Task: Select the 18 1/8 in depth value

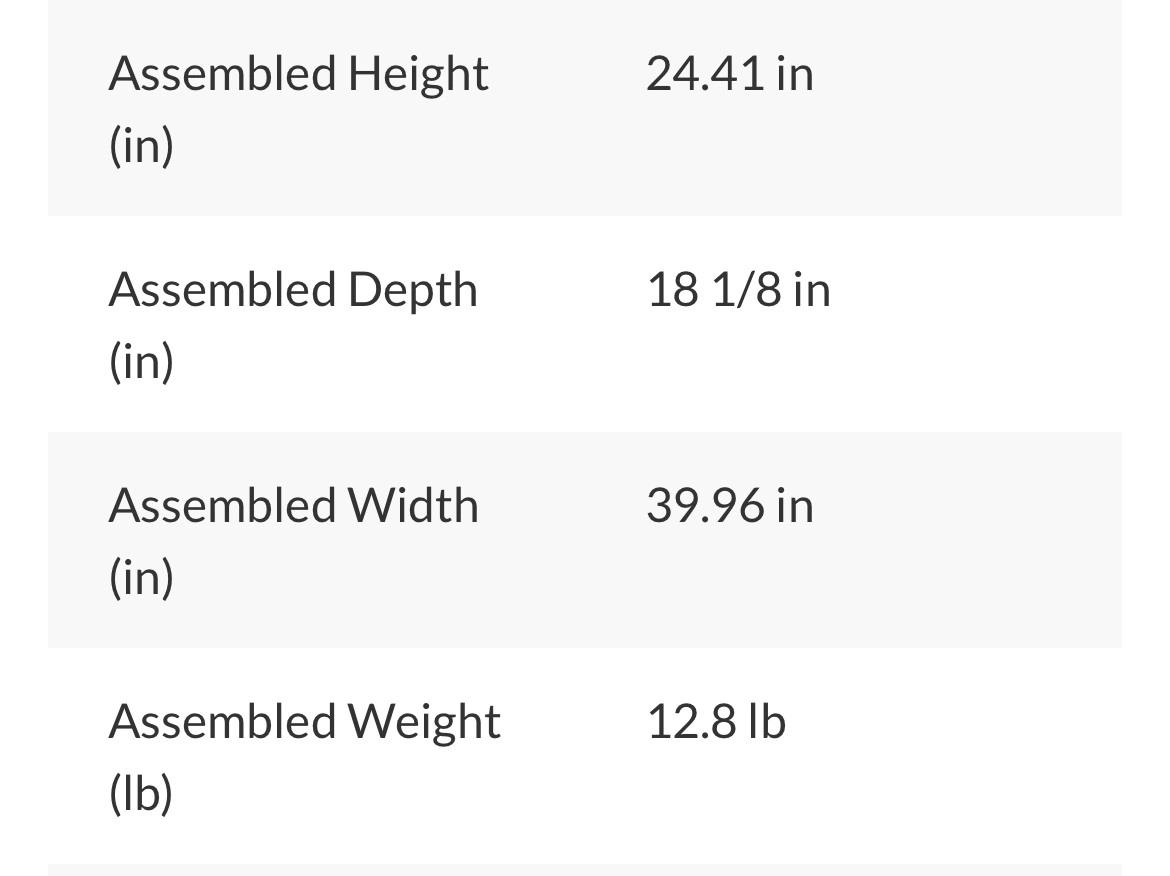Action: pyautogui.click(x=739, y=290)
